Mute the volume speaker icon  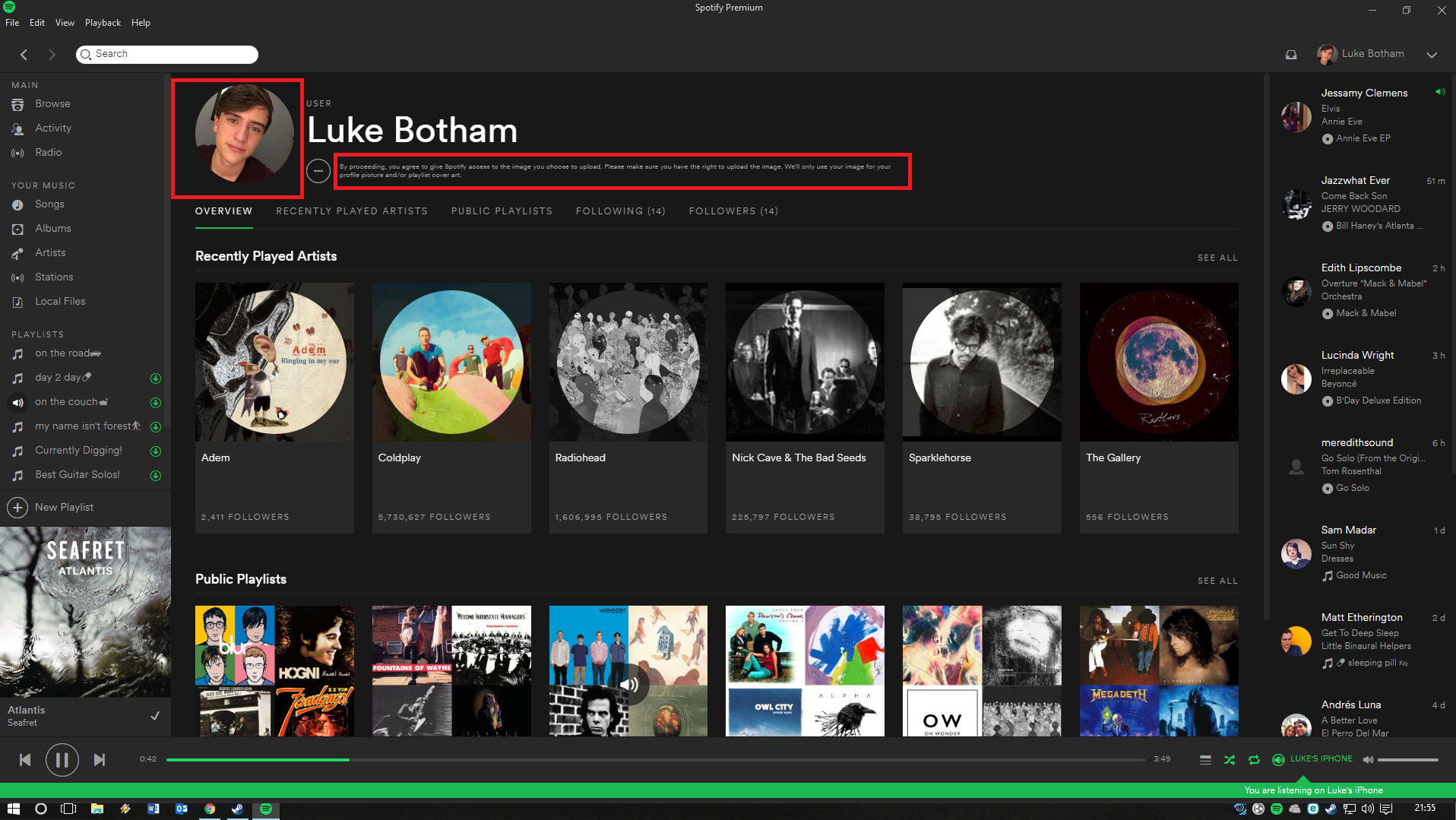1368,760
